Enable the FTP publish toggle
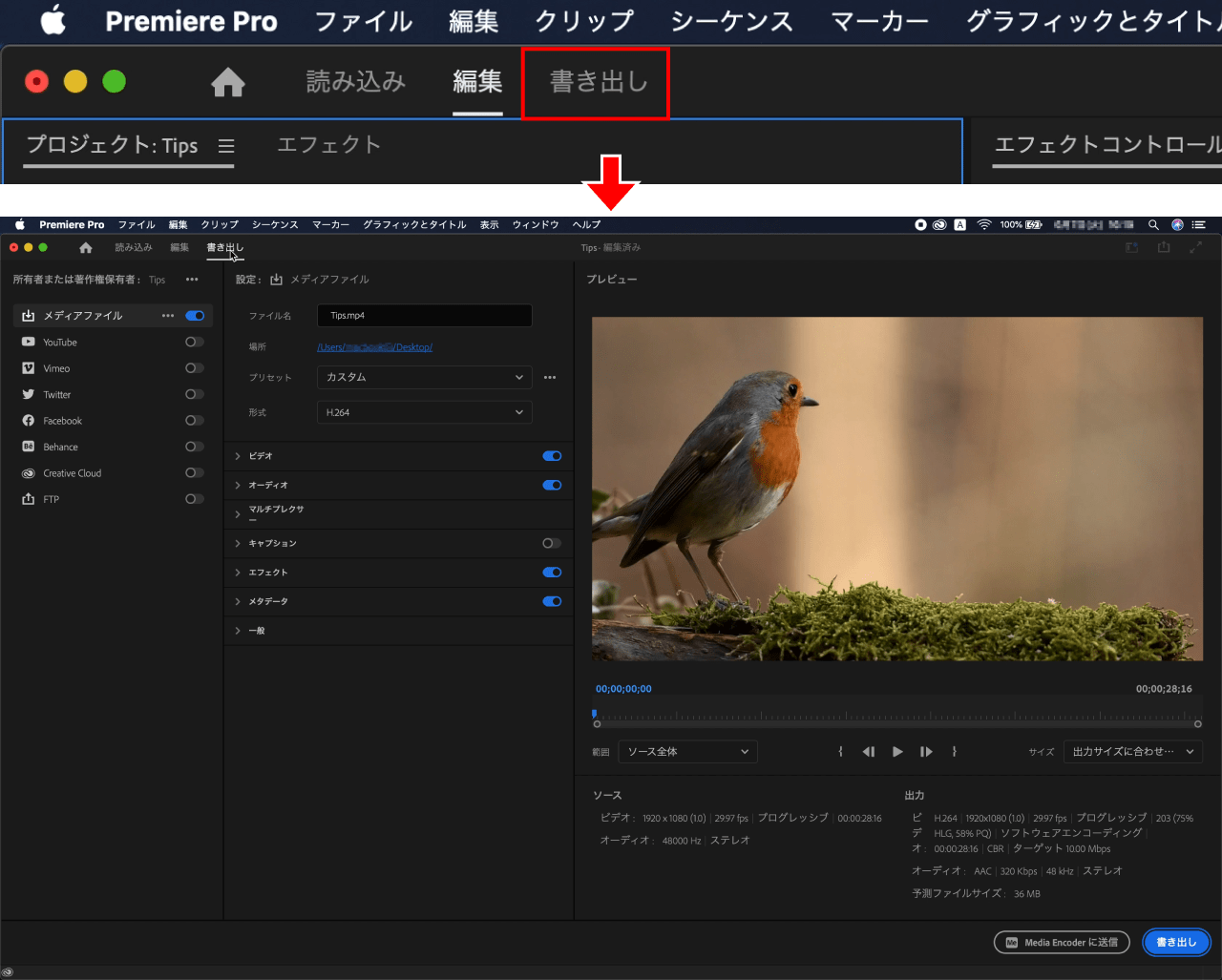1222x980 pixels. coord(195,499)
